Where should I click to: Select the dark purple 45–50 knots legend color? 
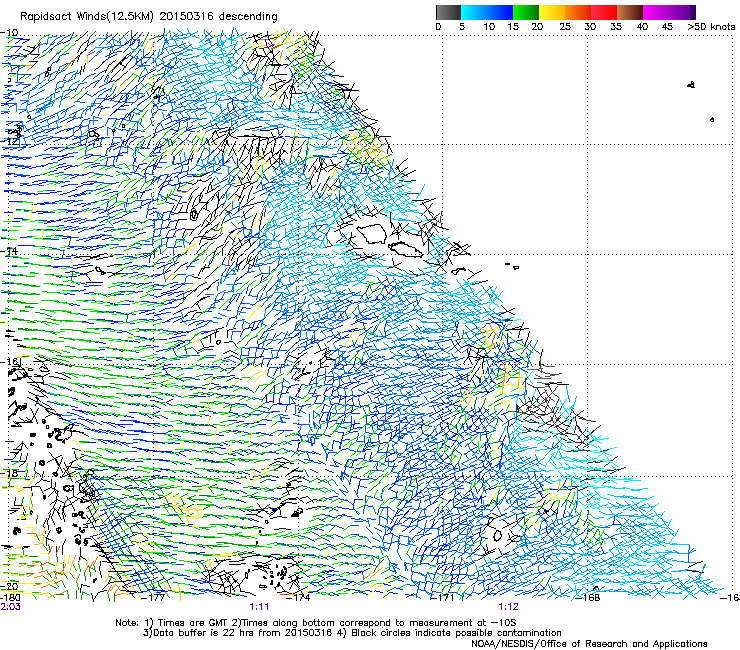pyautogui.click(x=682, y=12)
